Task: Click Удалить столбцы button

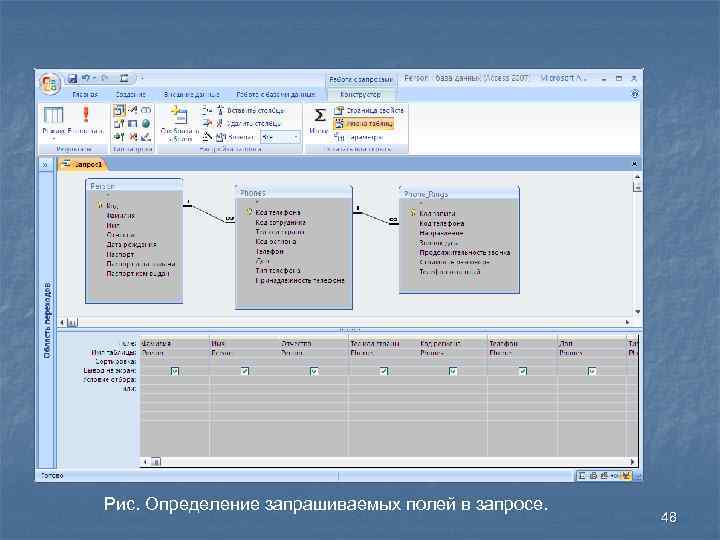Action: tap(248, 123)
